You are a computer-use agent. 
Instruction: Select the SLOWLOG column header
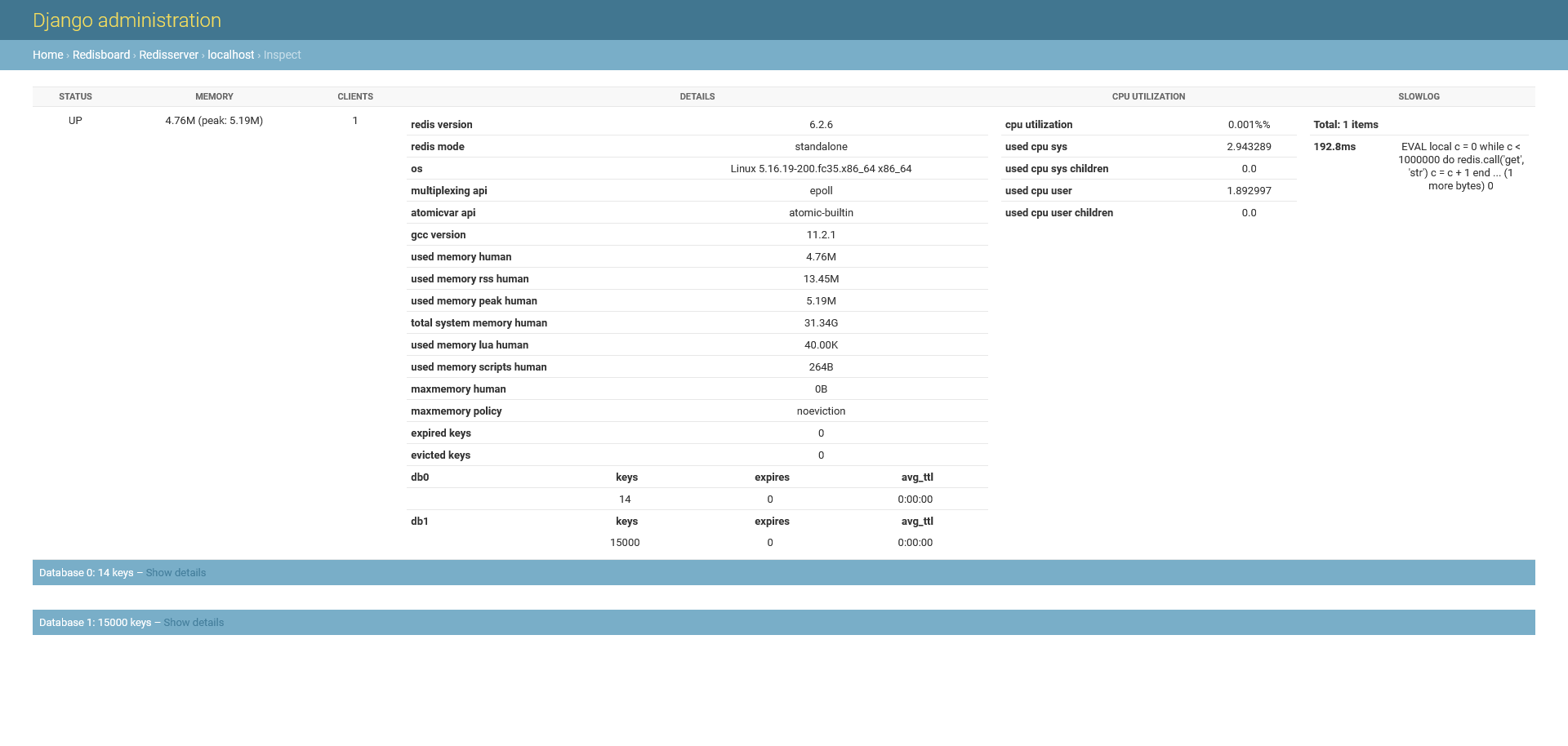1419,96
